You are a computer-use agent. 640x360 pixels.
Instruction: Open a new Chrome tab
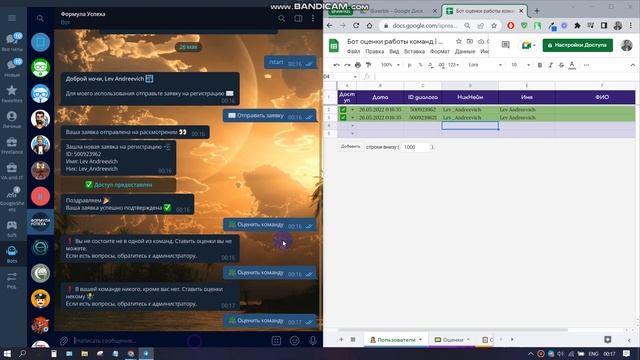click(x=537, y=11)
